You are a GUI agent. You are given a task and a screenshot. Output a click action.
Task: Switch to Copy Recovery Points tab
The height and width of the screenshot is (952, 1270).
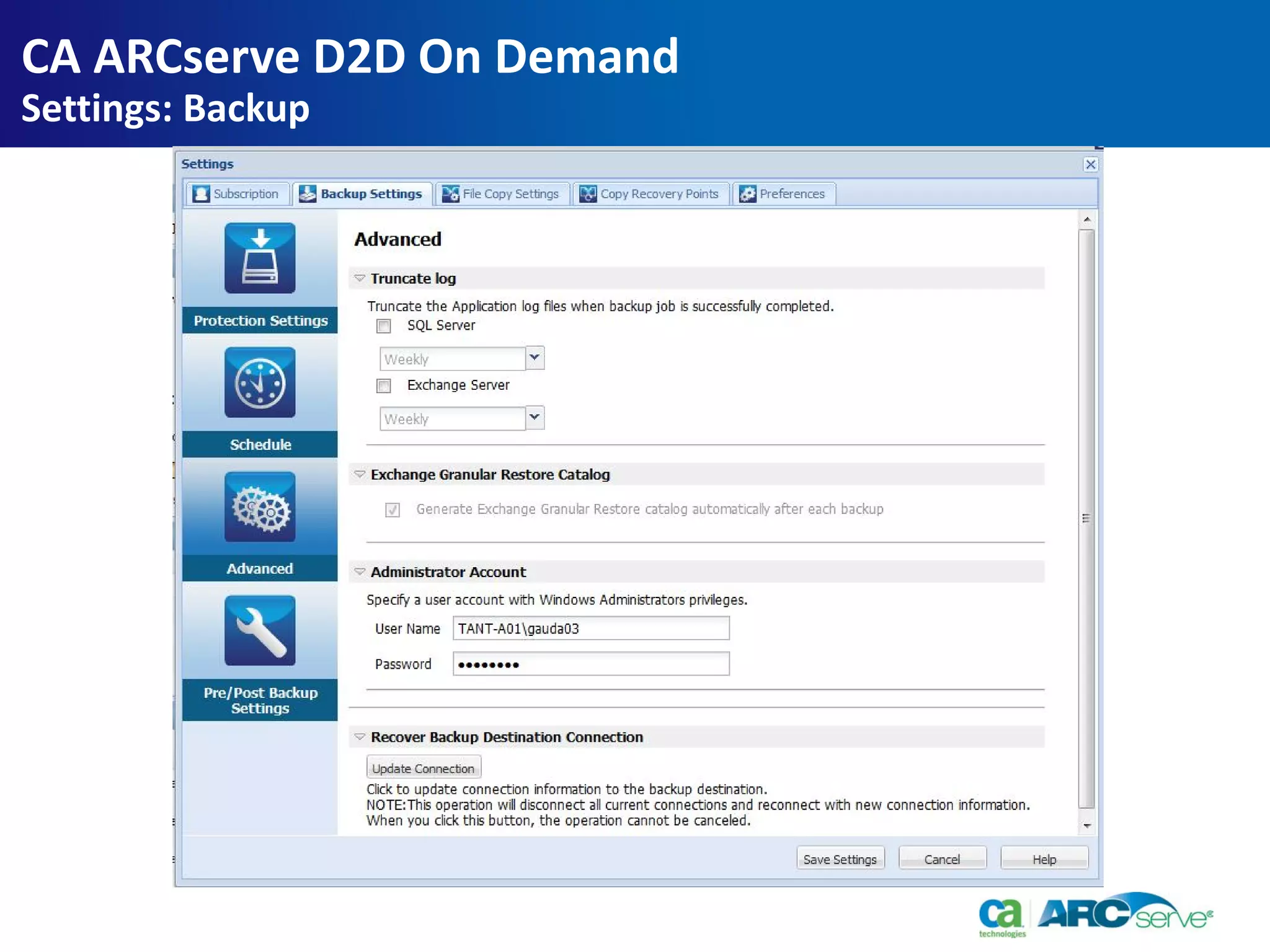(651, 194)
